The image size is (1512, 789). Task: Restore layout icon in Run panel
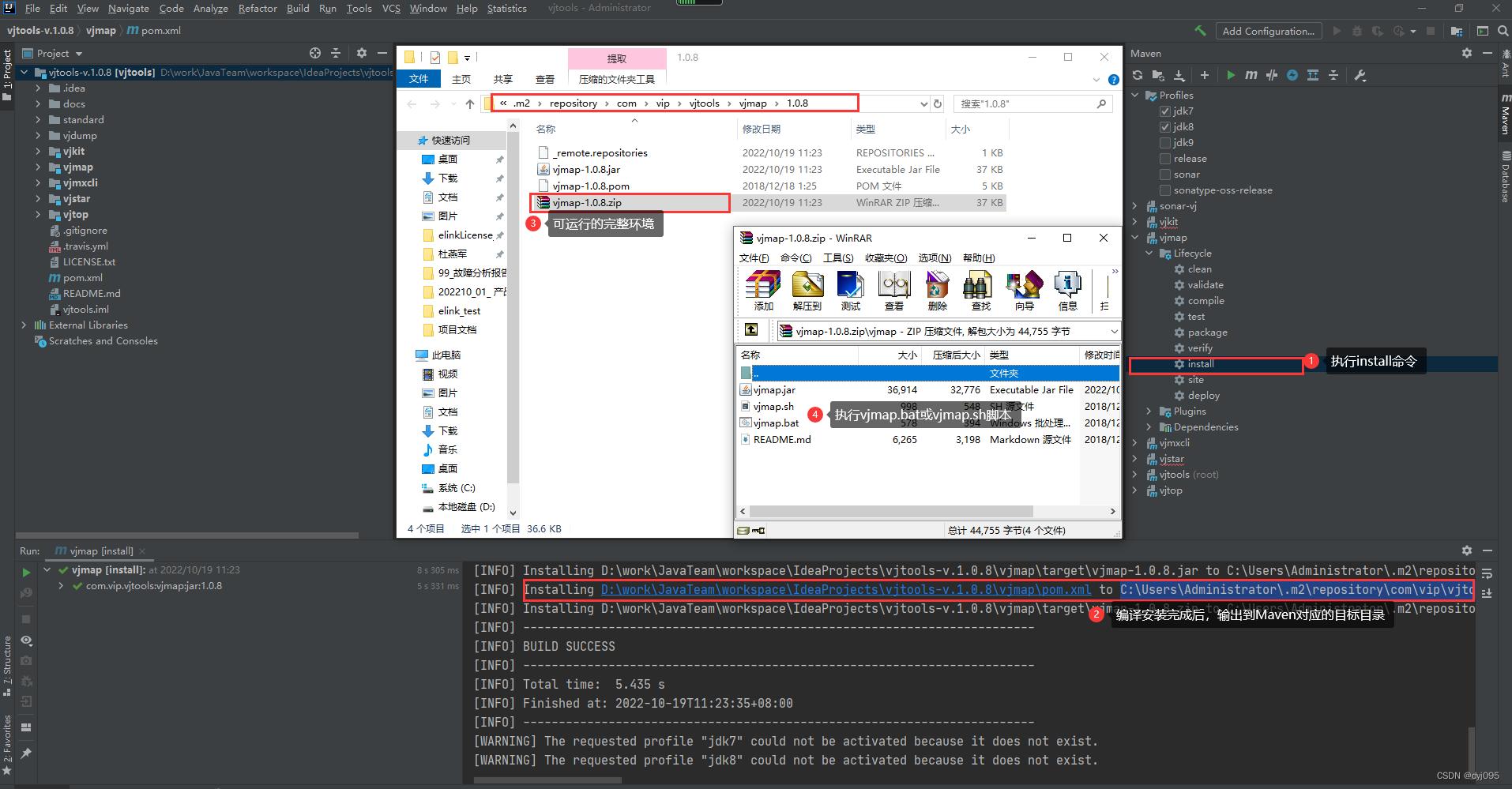pyautogui.click(x=26, y=727)
